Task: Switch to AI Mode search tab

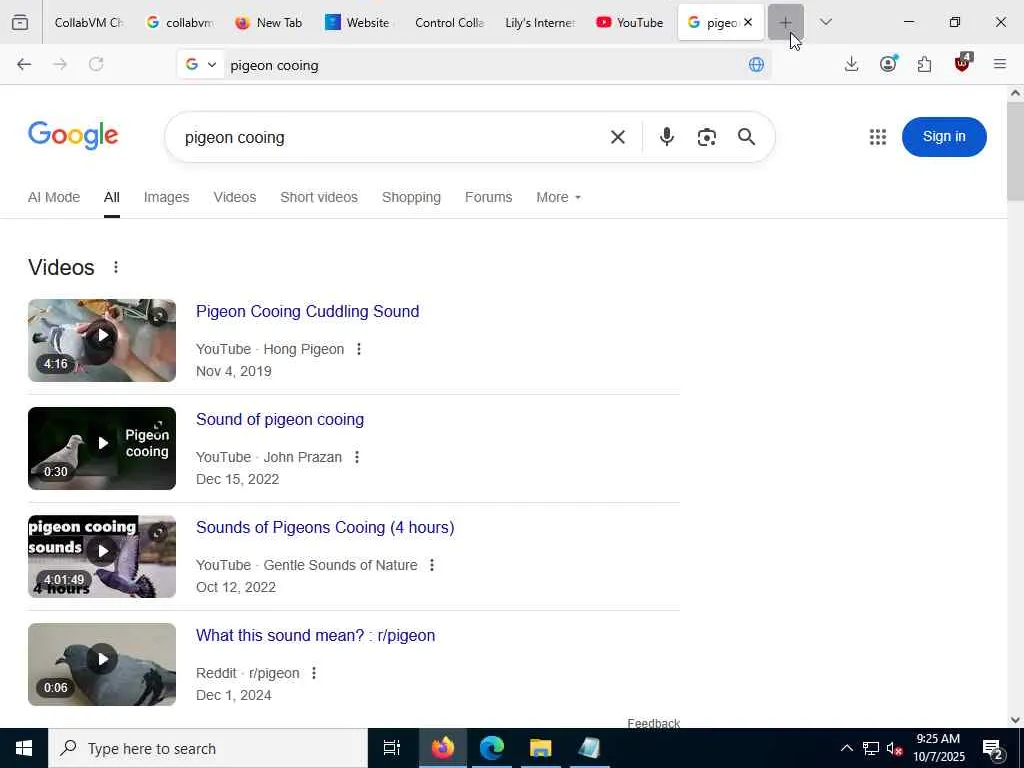Action: pyautogui.click(x=54, y=197)
